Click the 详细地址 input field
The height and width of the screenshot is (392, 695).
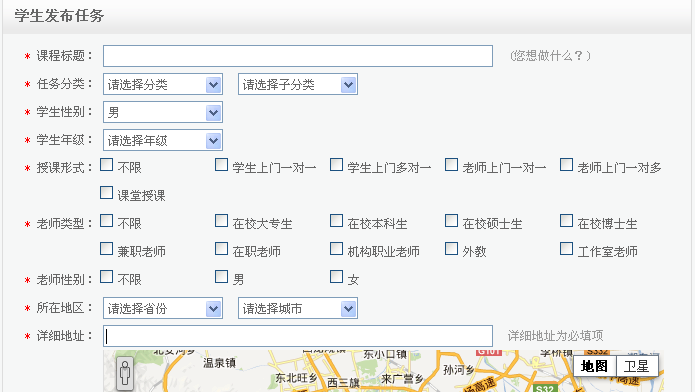(298, 336)
